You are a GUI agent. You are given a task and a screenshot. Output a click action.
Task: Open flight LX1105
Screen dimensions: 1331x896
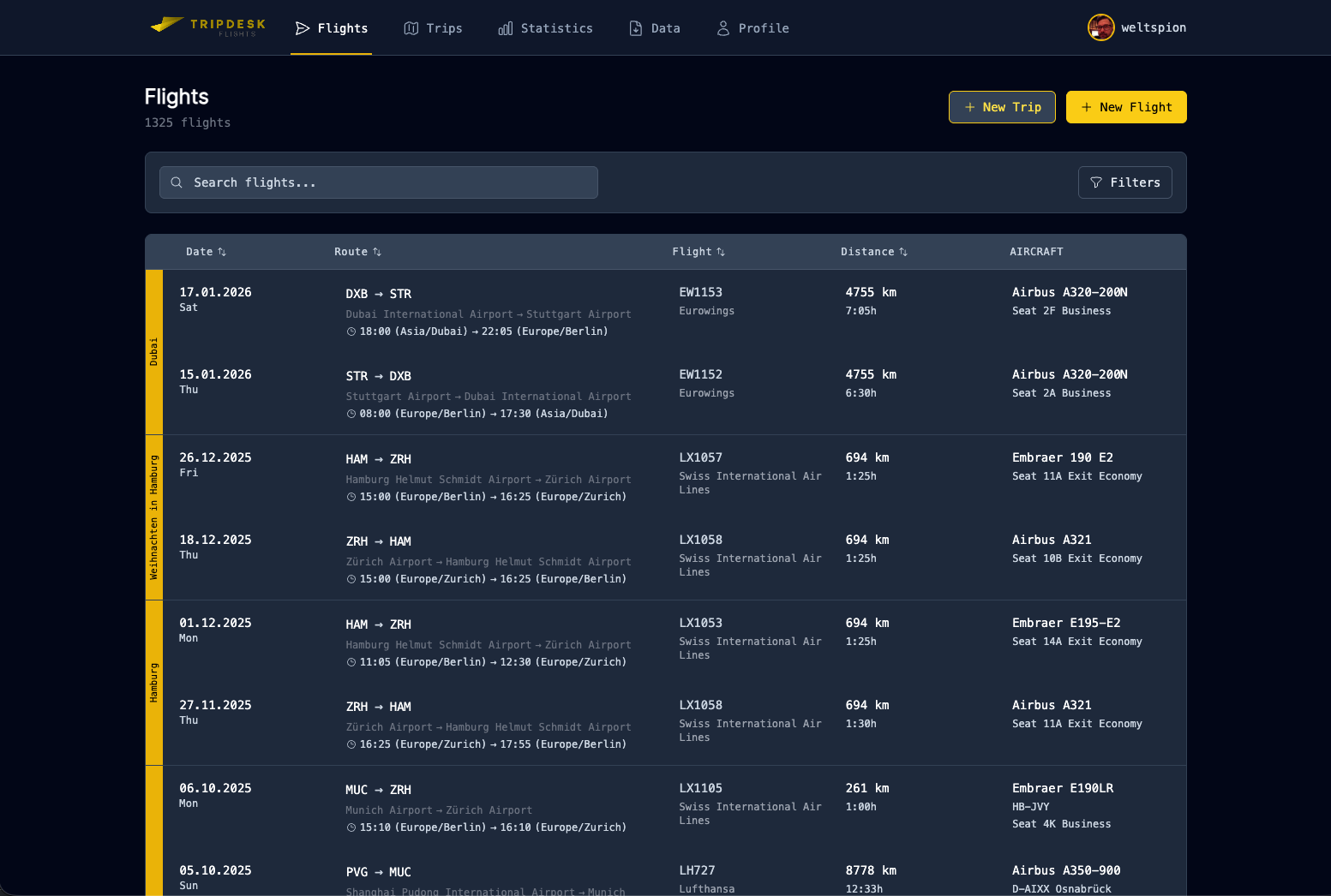pyautogui.click(x=700, y=788)
